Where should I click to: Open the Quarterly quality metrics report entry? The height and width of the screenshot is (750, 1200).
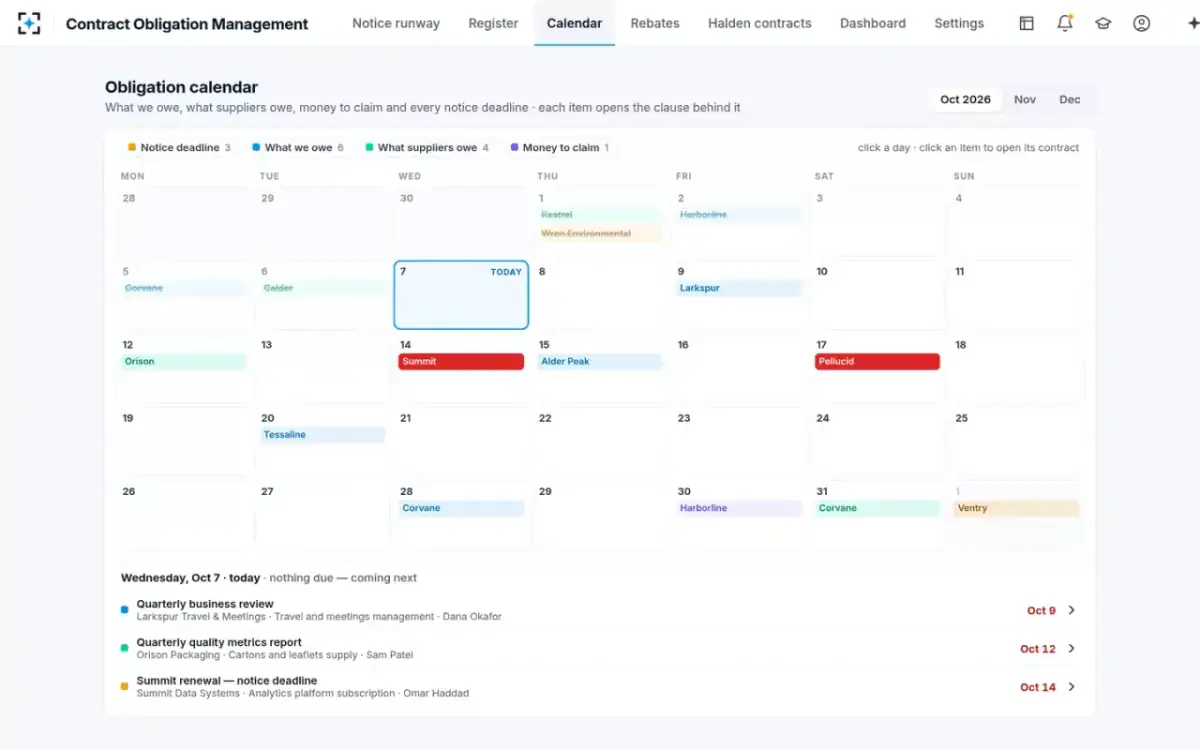click(600, 648)
